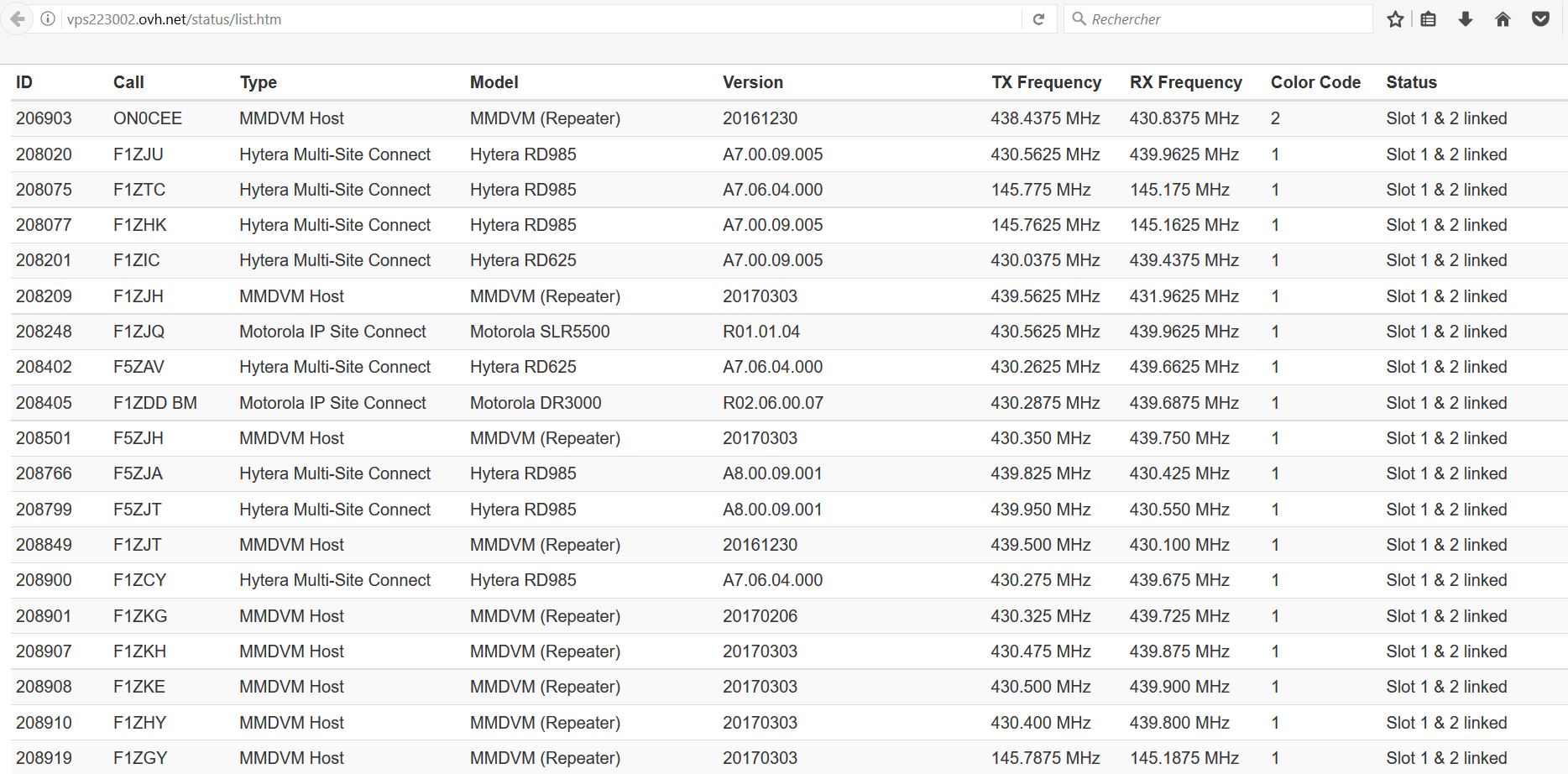
Task: Click the search magnifier icon
Action: (x=1079, y=18)
